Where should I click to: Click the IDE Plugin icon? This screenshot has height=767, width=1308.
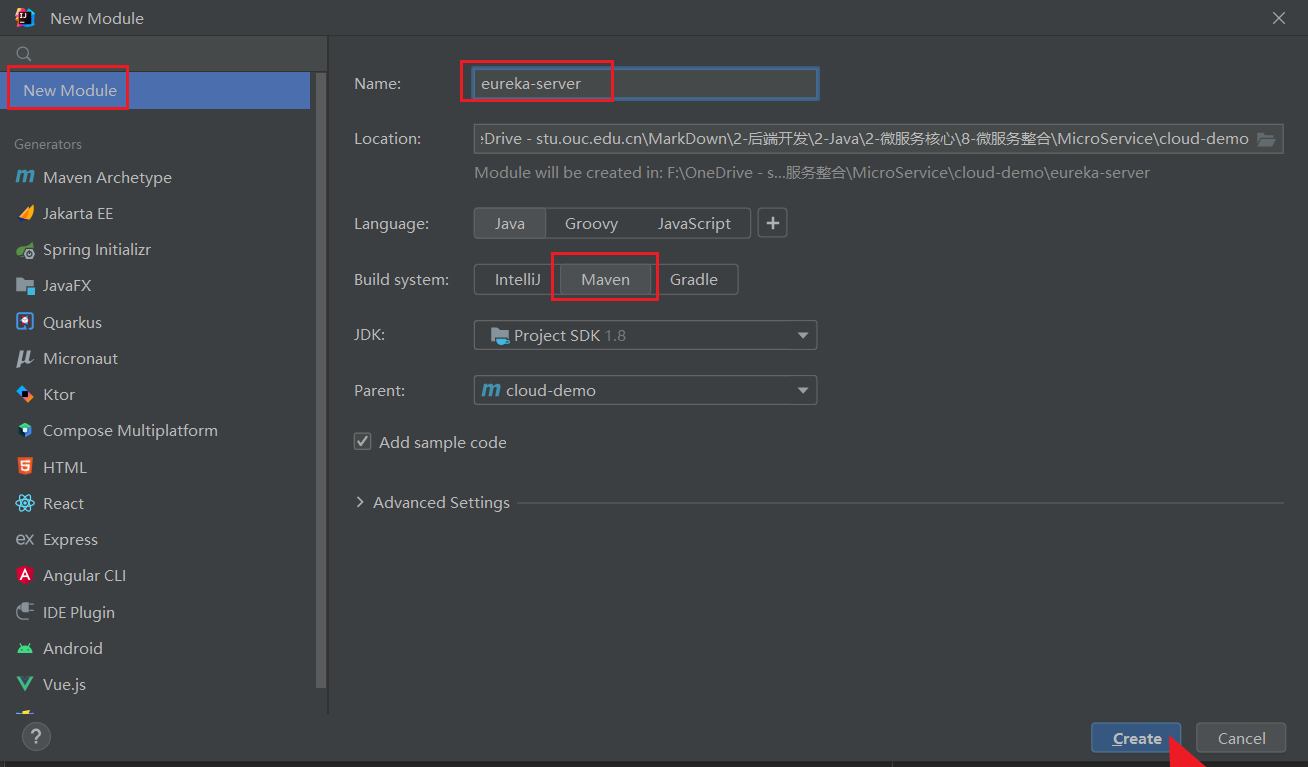pyautogui.click(x=25, y=612)
